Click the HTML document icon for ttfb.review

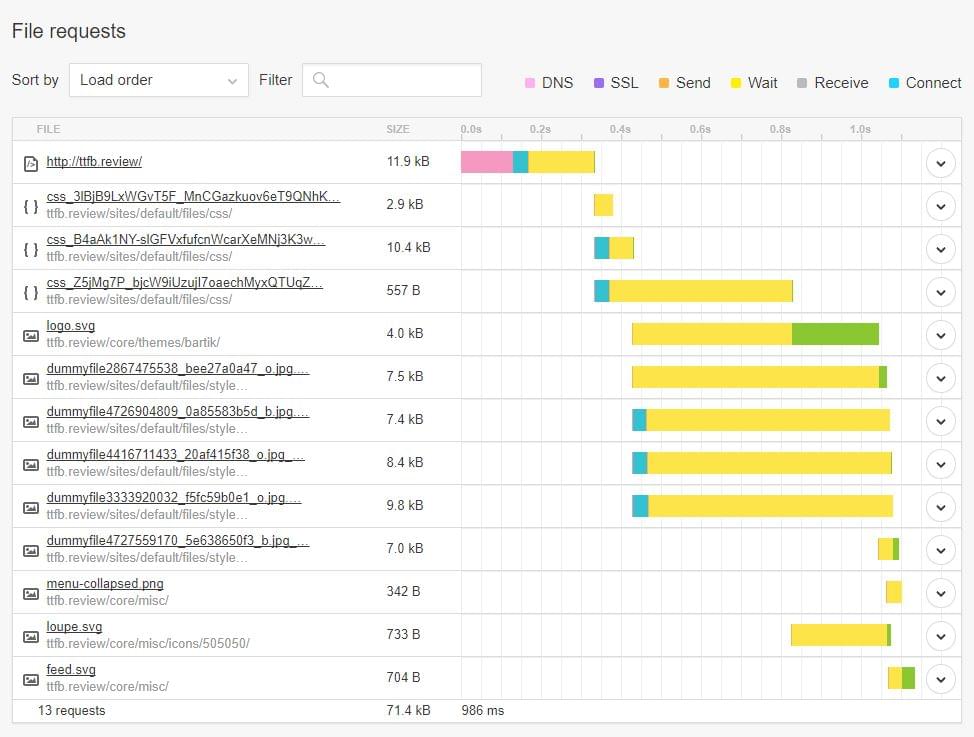[x=31, y=162]
